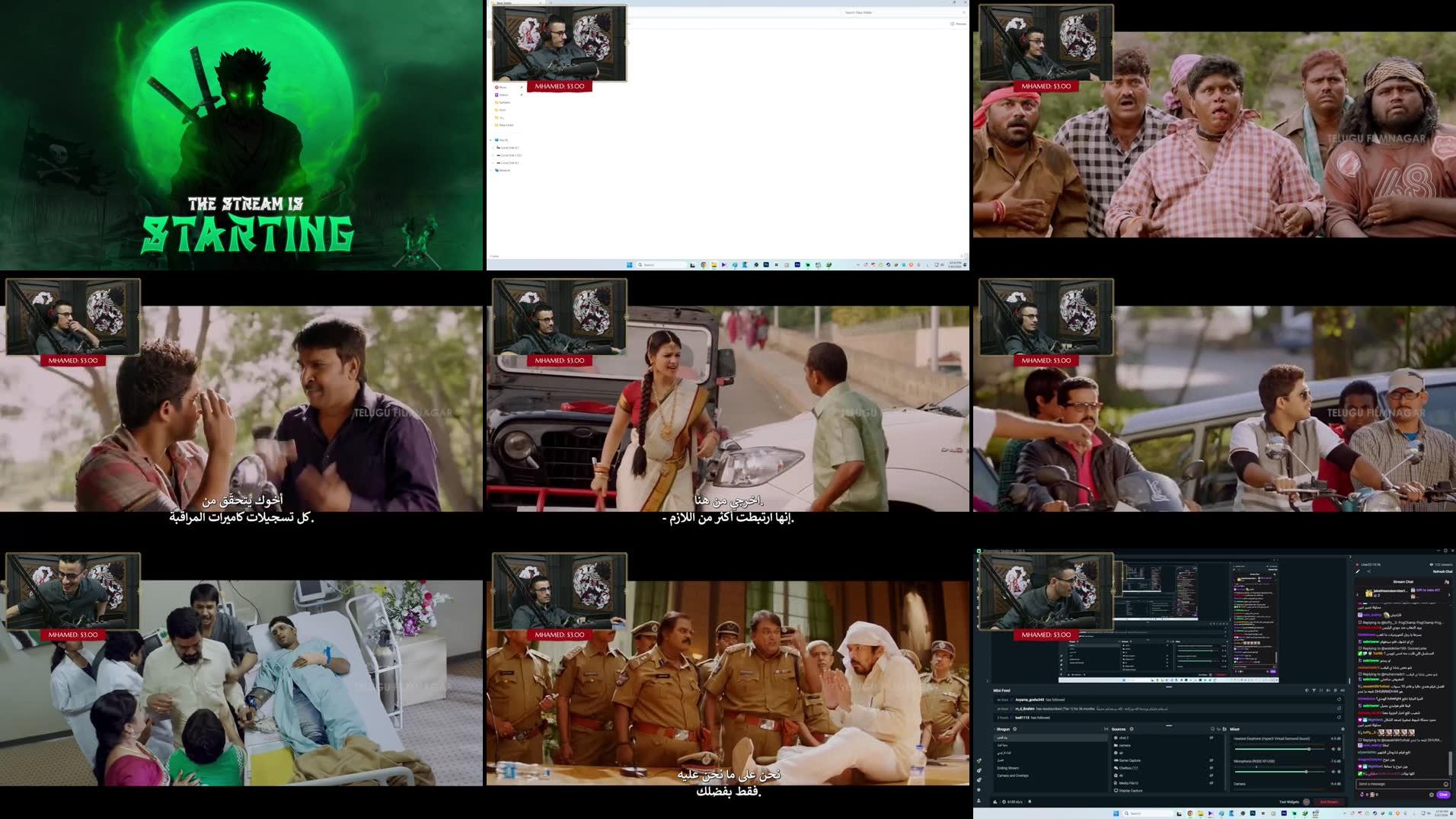Click the Mini Feed filter icon

[x=1314, y=690]
